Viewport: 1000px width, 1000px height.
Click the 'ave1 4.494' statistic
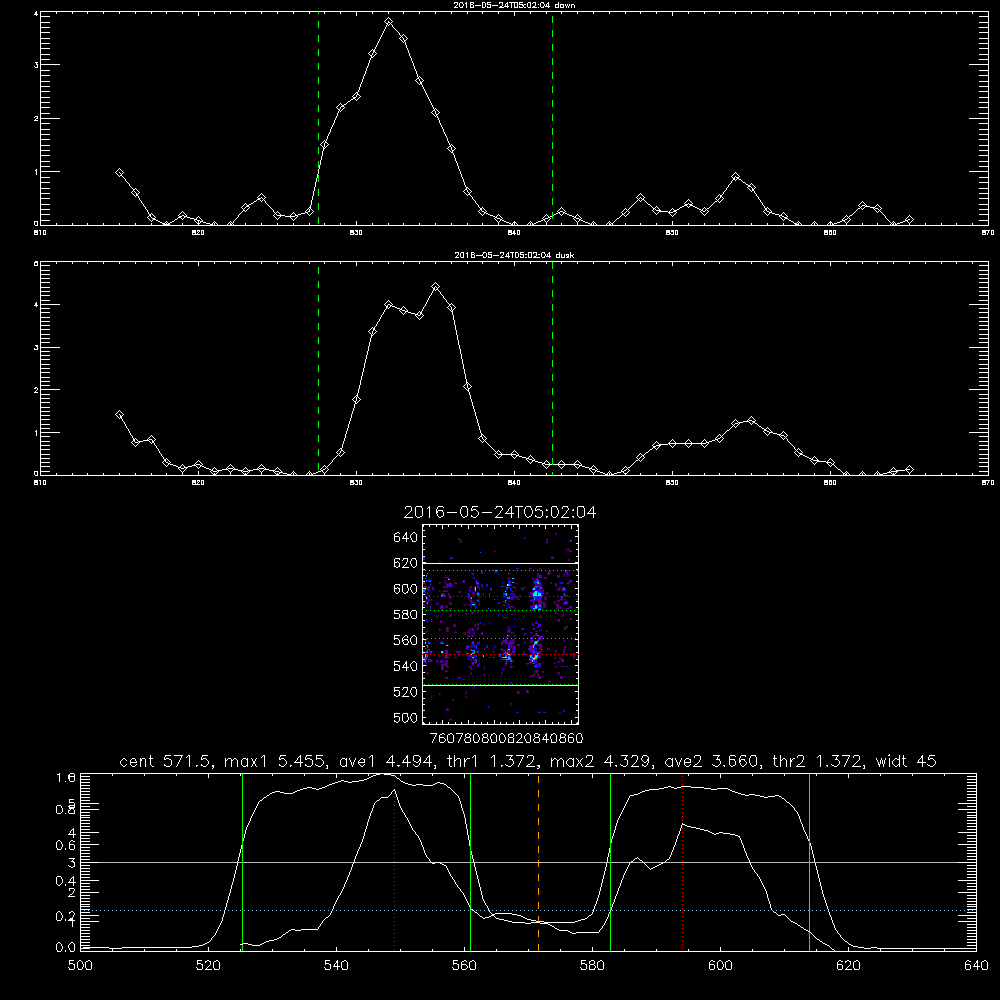(385, 761)
